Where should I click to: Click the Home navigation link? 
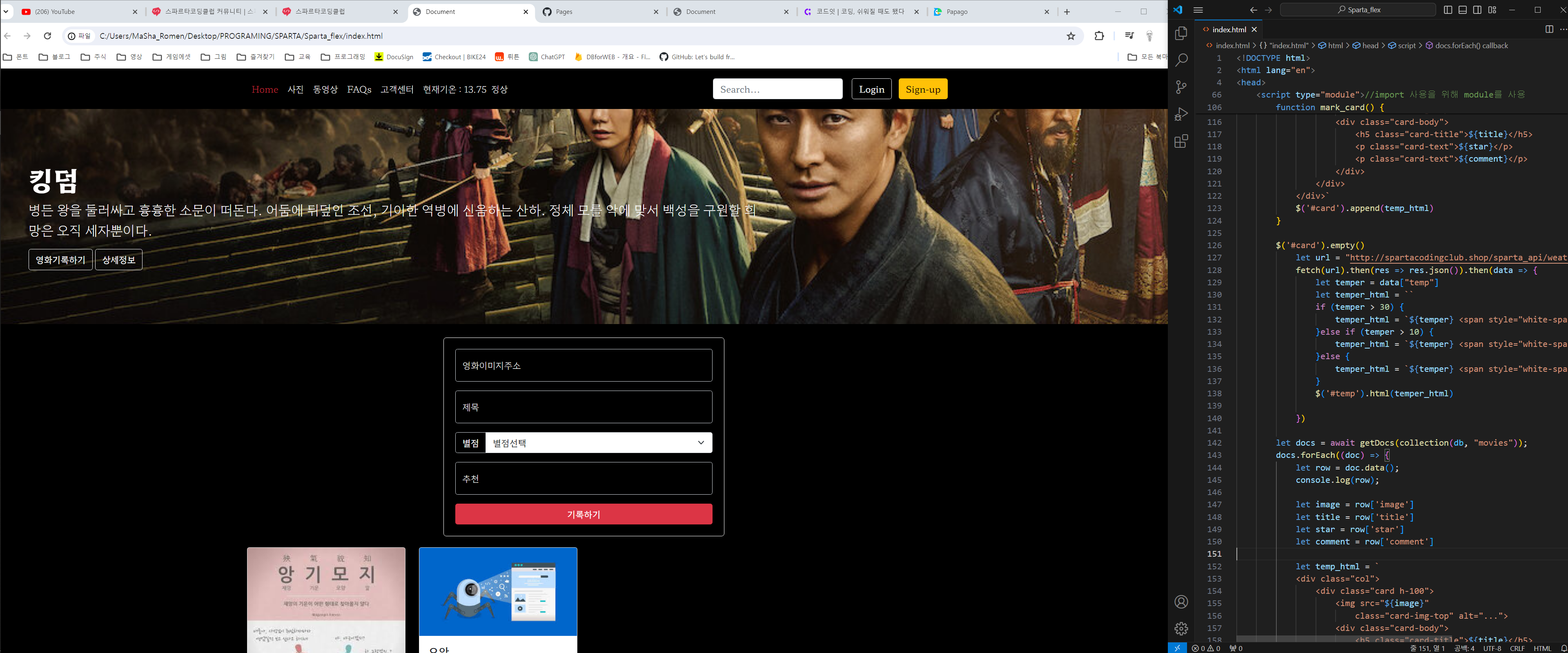click(265, 89)
